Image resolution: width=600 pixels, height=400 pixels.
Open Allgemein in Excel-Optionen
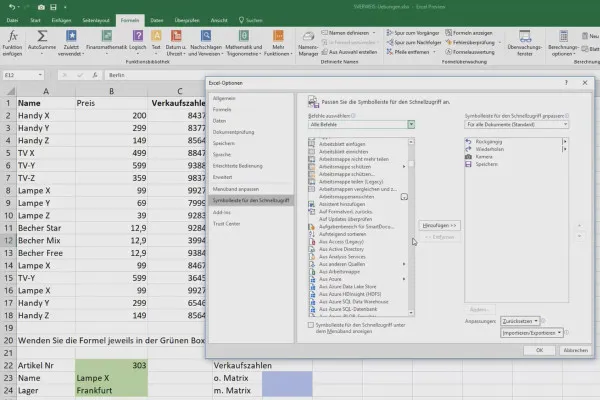[x=251, y=98]
